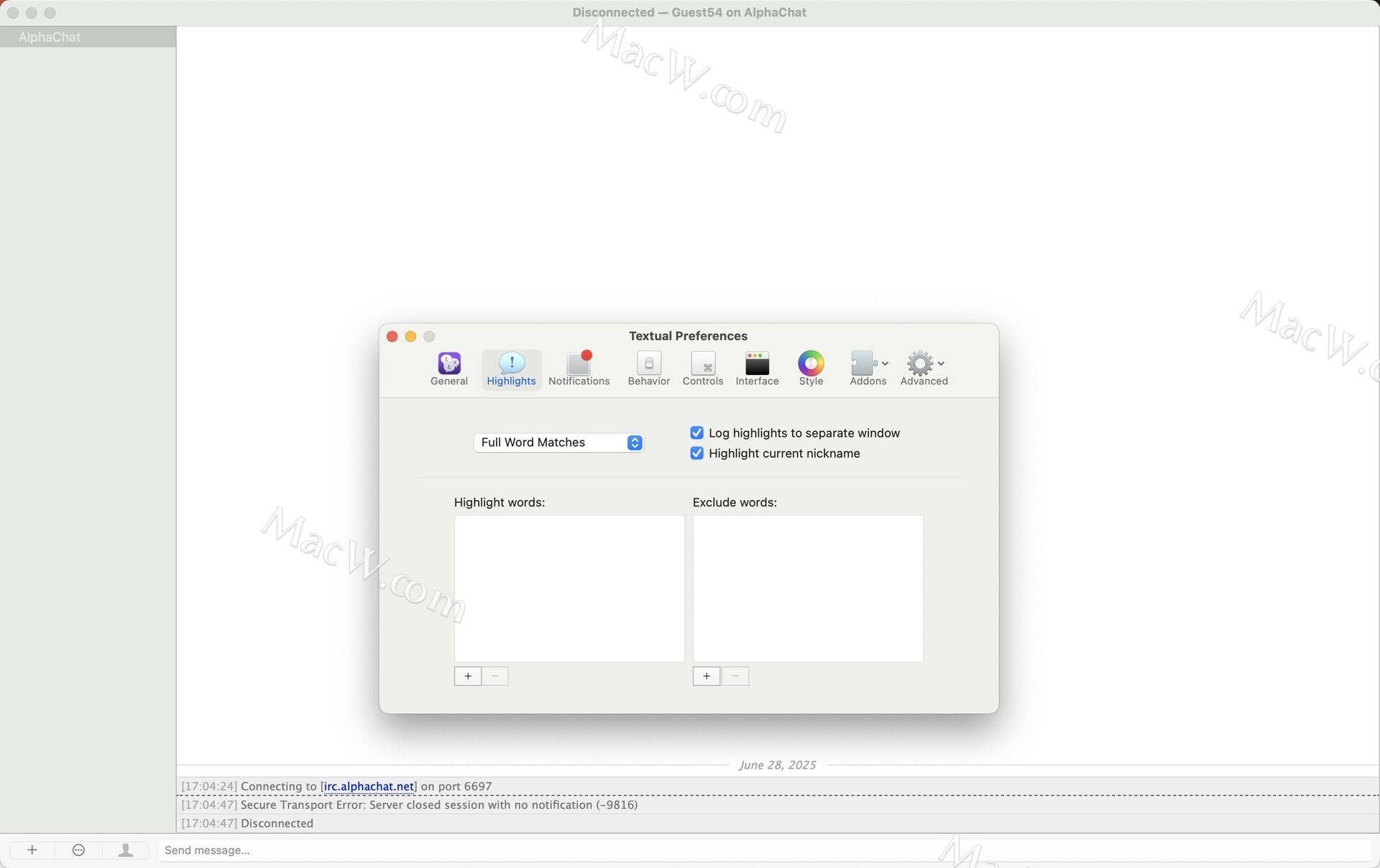Screen dimensions: 1380x868
Task: Click inside the Exclude words list
Action: 808,588
